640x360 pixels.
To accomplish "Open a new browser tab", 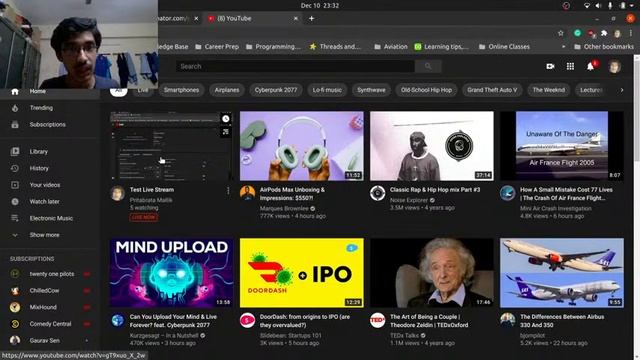I will point(311,18).
